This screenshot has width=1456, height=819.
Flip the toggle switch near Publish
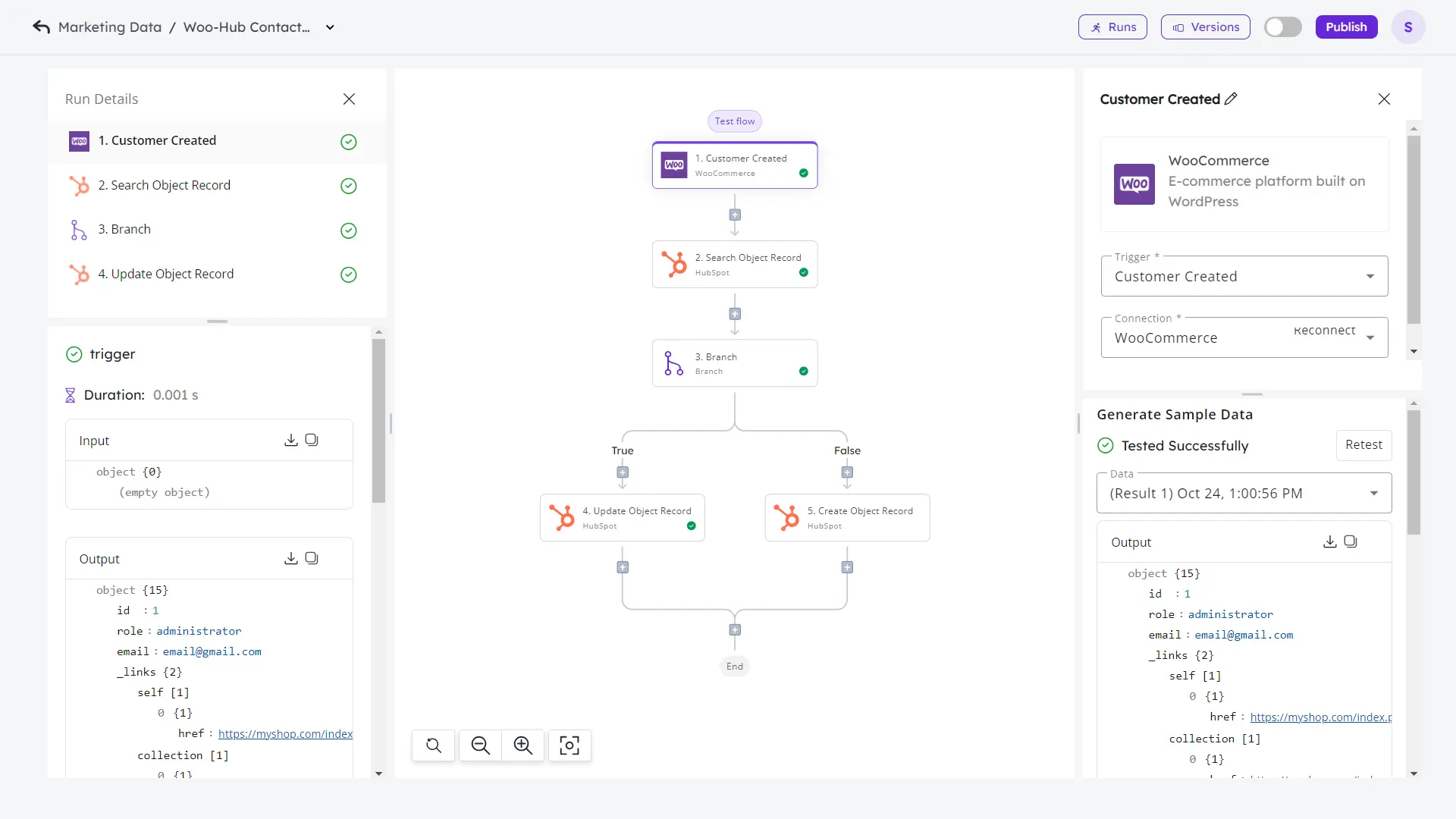[1283, 27]
